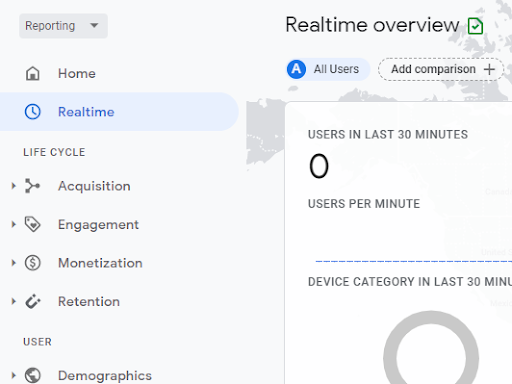Open Monetization reports
512x384 pixels.
(100, 263)
